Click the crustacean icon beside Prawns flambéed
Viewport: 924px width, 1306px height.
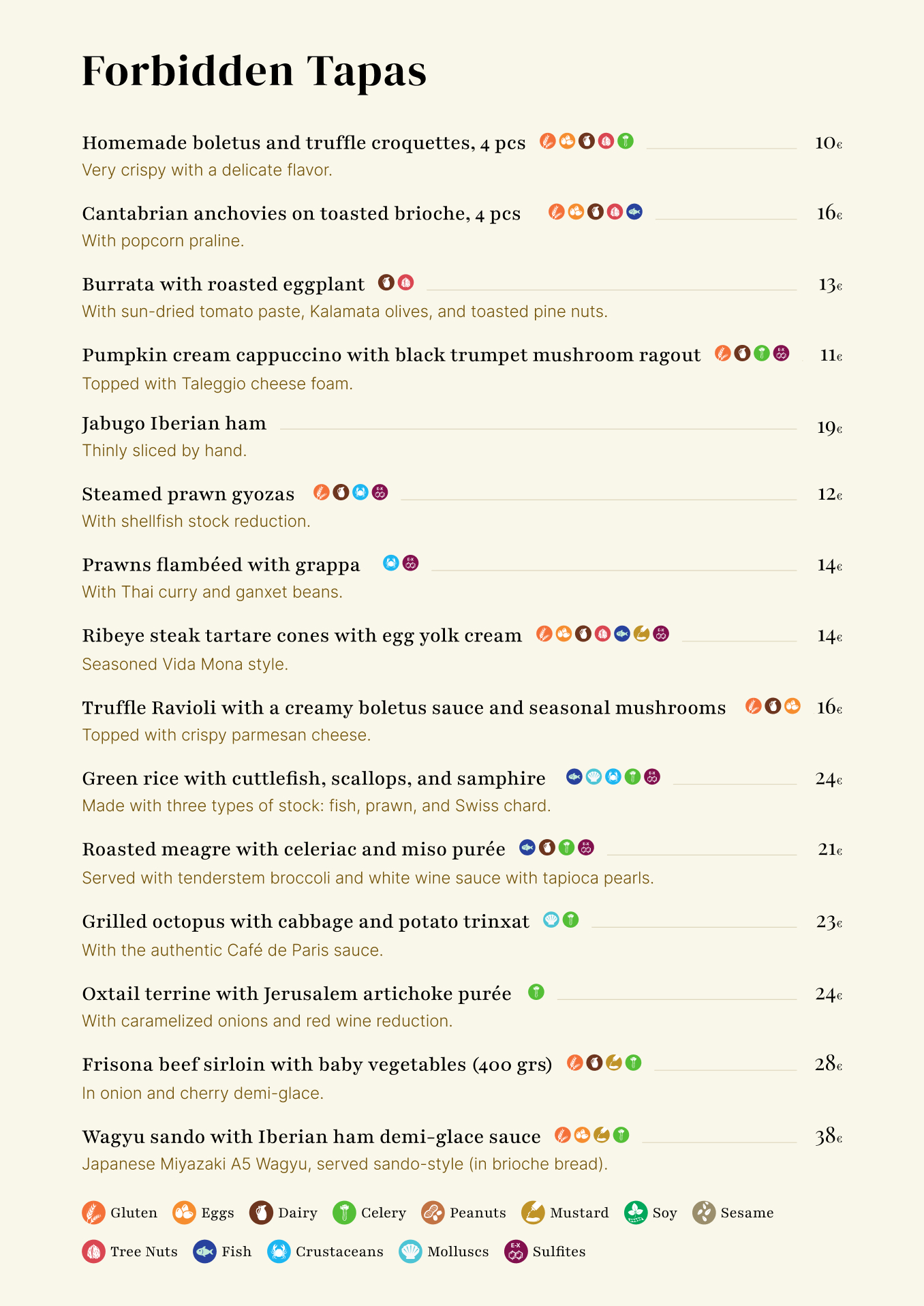pyautogui.click(x=391, y=563)
